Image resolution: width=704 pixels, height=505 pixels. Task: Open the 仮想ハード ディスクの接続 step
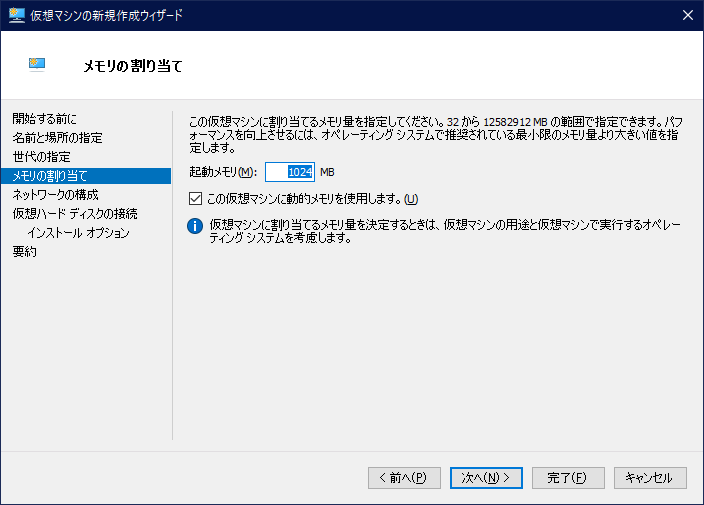[75, 214]
